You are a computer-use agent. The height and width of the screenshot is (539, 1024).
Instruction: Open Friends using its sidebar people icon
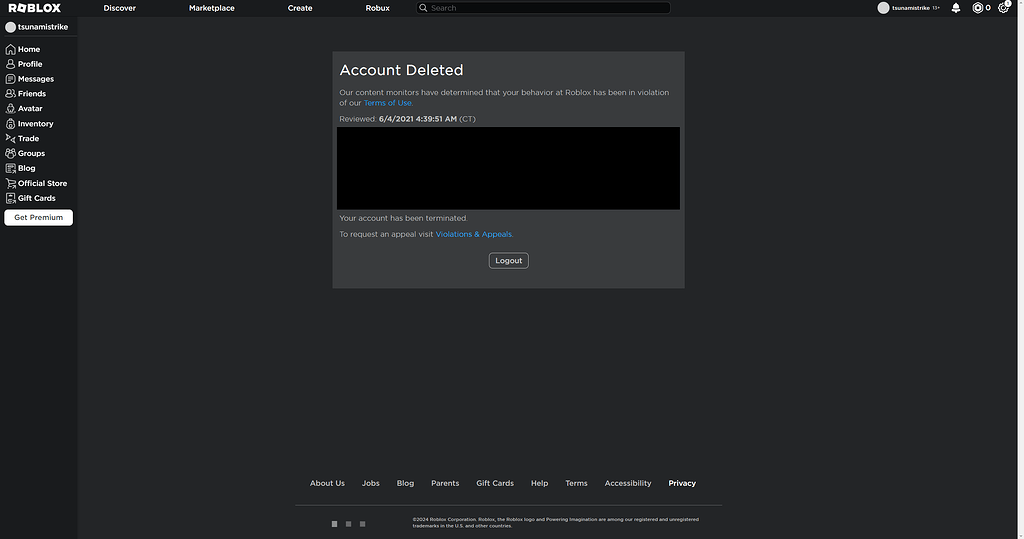(x=10, y=93)
